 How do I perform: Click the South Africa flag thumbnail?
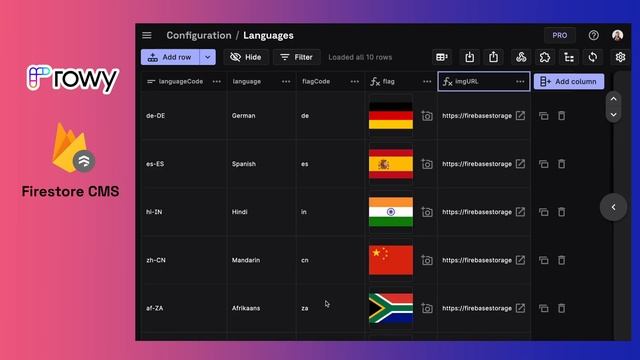[x=391, y=308]
